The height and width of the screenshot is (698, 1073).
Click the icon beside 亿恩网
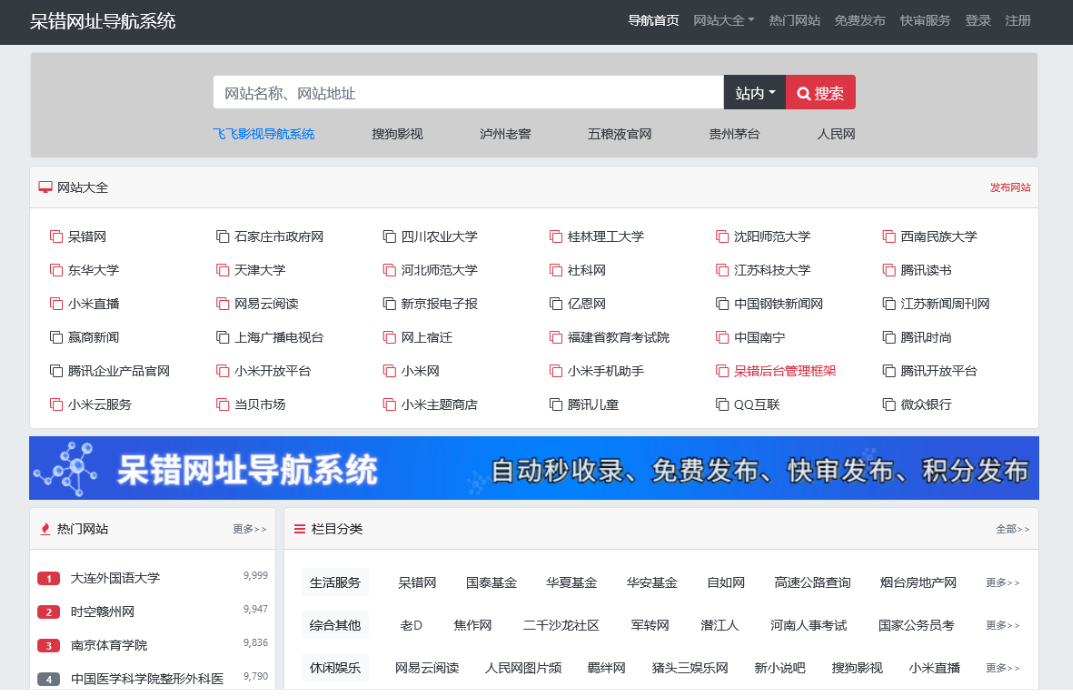pos(556,304)
